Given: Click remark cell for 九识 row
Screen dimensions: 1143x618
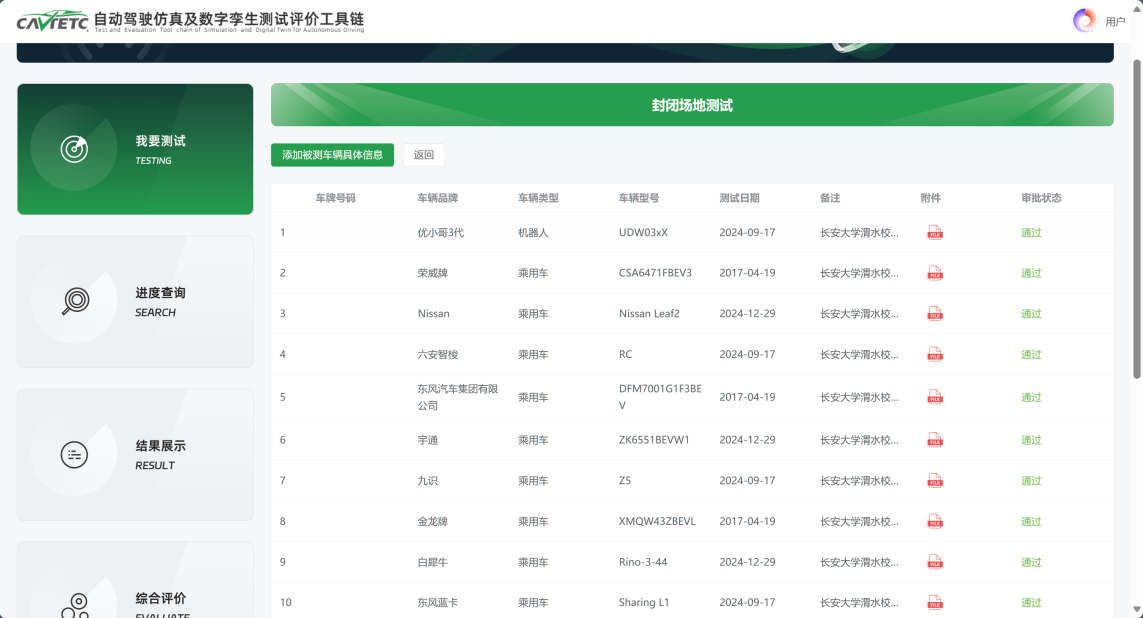Looking at the screenshot, I should (x=859, y=481).
